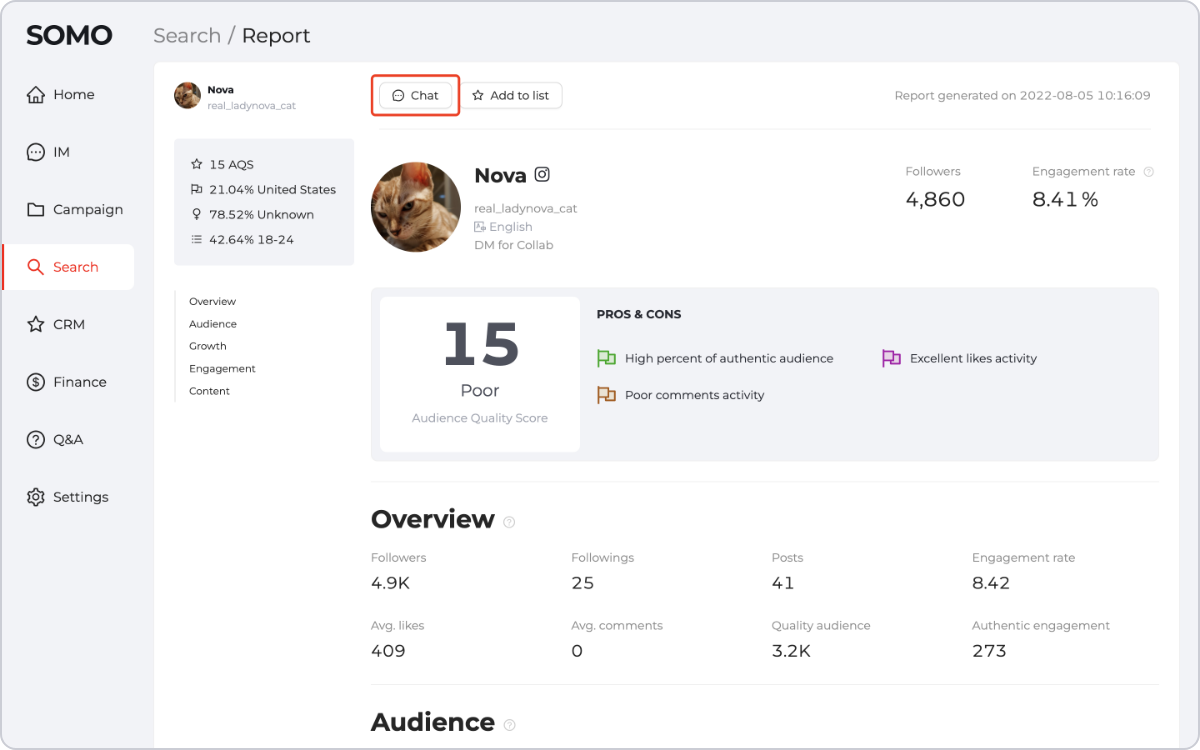Jump to the Growth section link

coord(208,346)
